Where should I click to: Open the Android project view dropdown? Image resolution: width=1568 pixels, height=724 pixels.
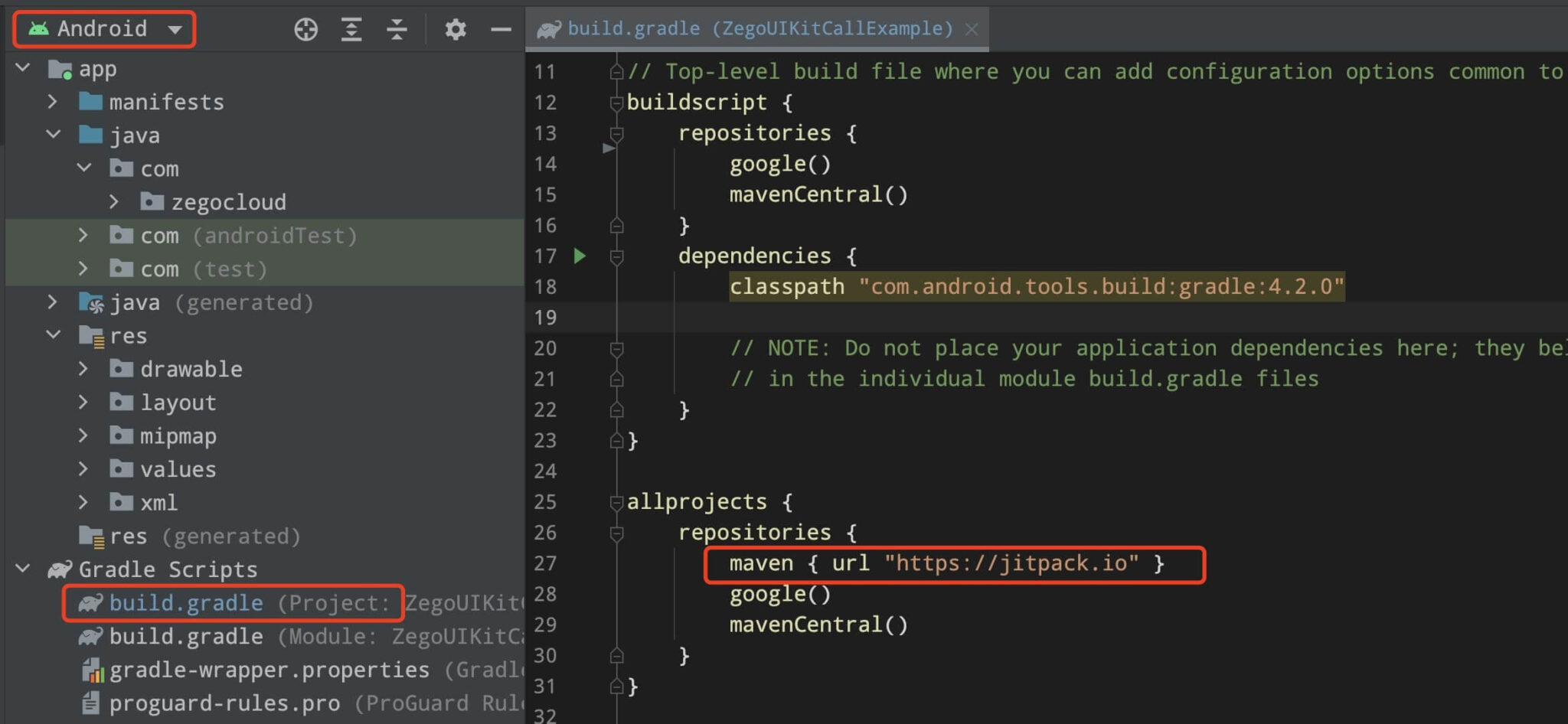(x=105, y=29)
